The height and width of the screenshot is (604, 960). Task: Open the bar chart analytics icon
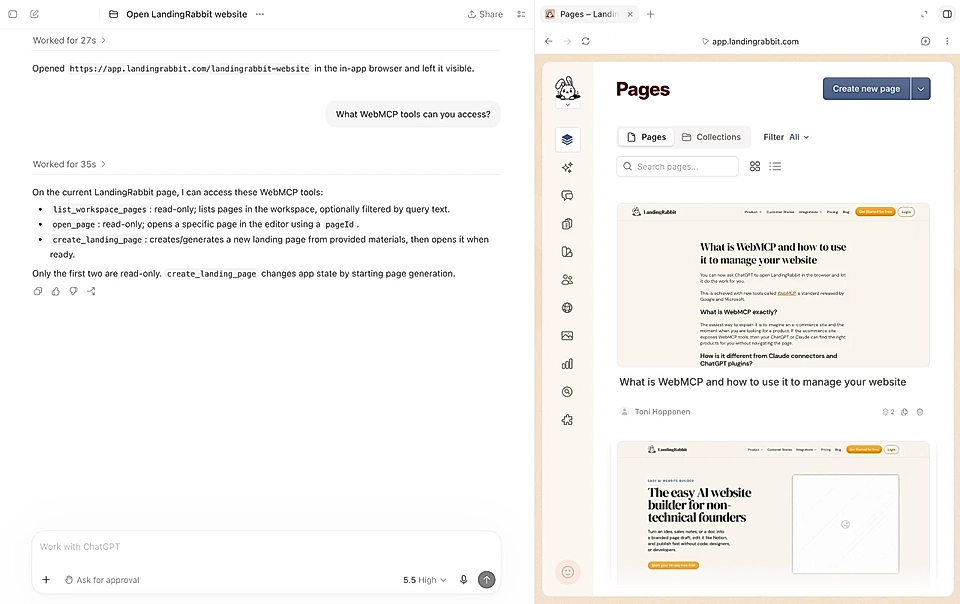[567, 364]
